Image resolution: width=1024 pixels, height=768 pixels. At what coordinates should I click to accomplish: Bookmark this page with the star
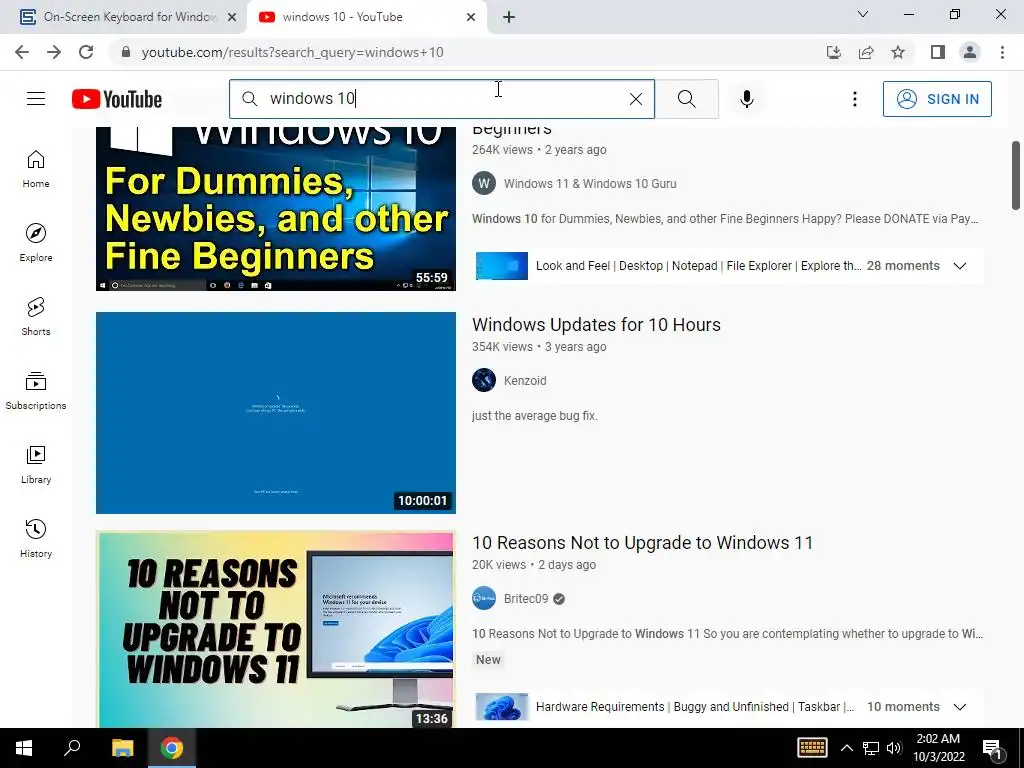[x=898, y=52]
